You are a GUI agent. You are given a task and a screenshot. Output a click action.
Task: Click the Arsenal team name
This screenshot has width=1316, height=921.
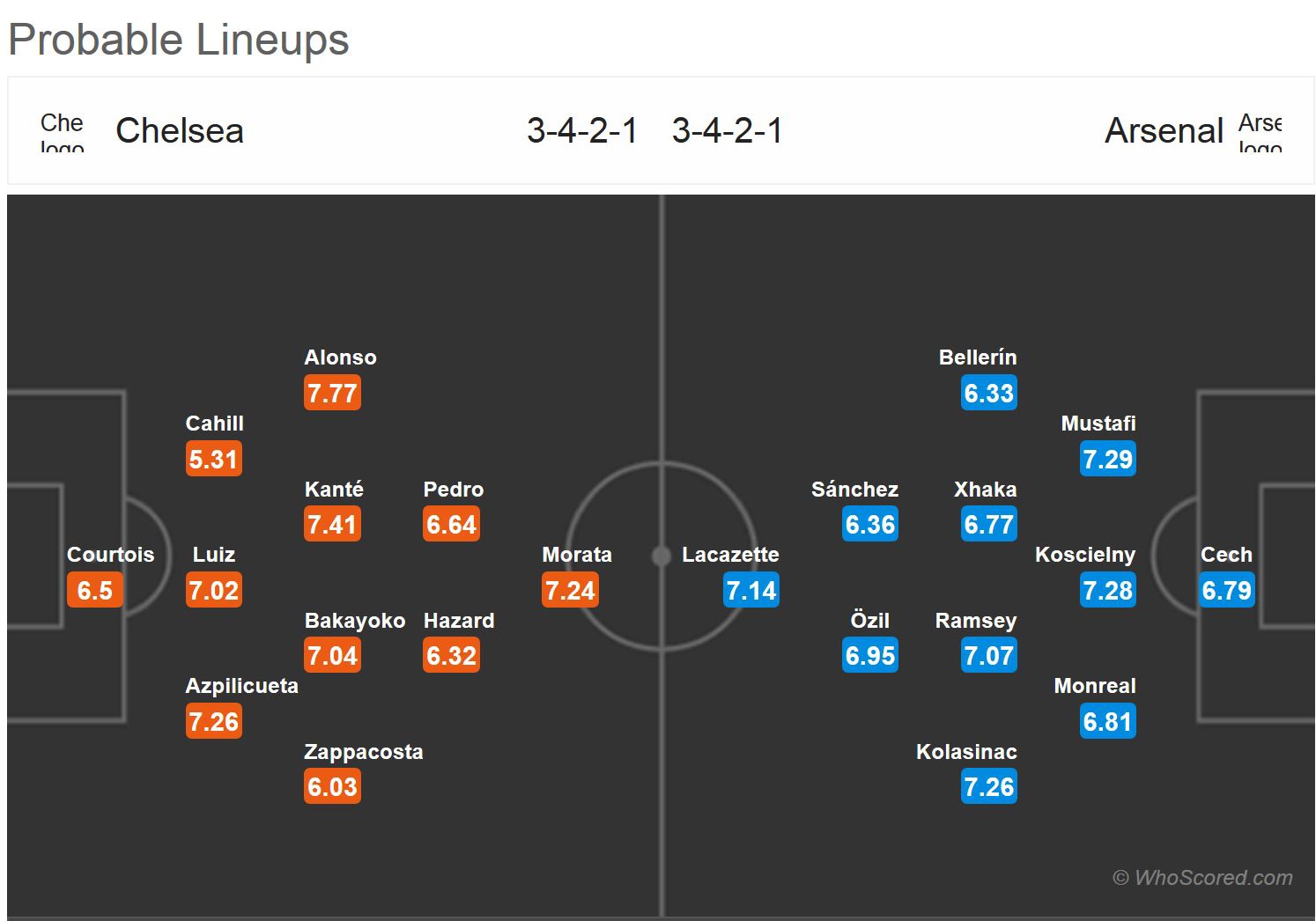pos(1164,131)
